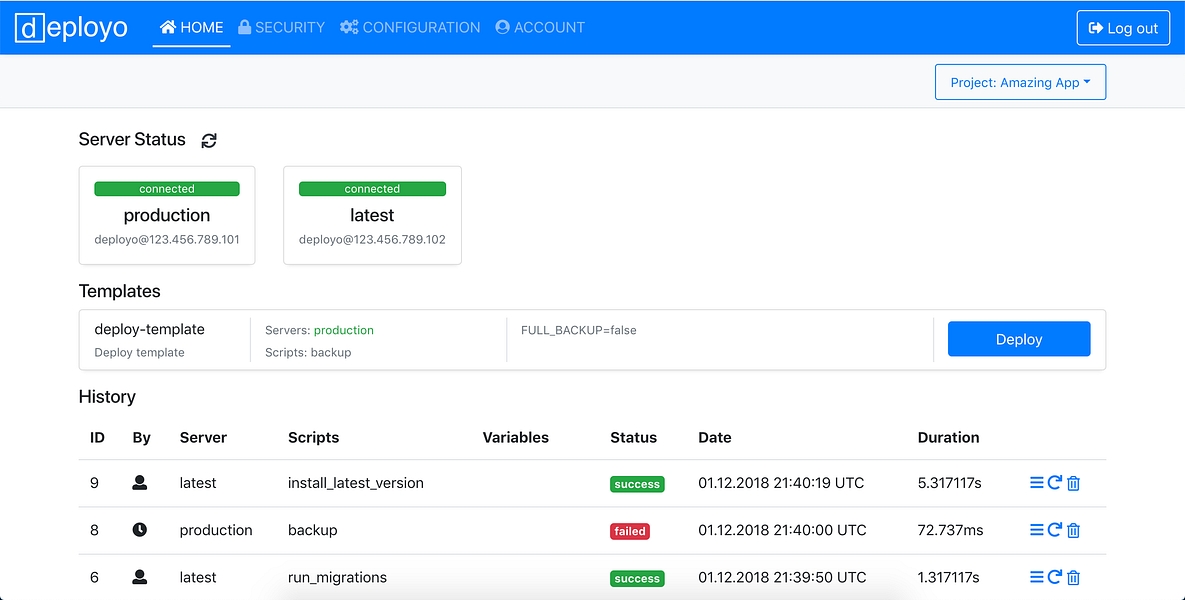The image size is (1185, 600).
Task: Select the latest server card
Action: (x=372, y=215)
